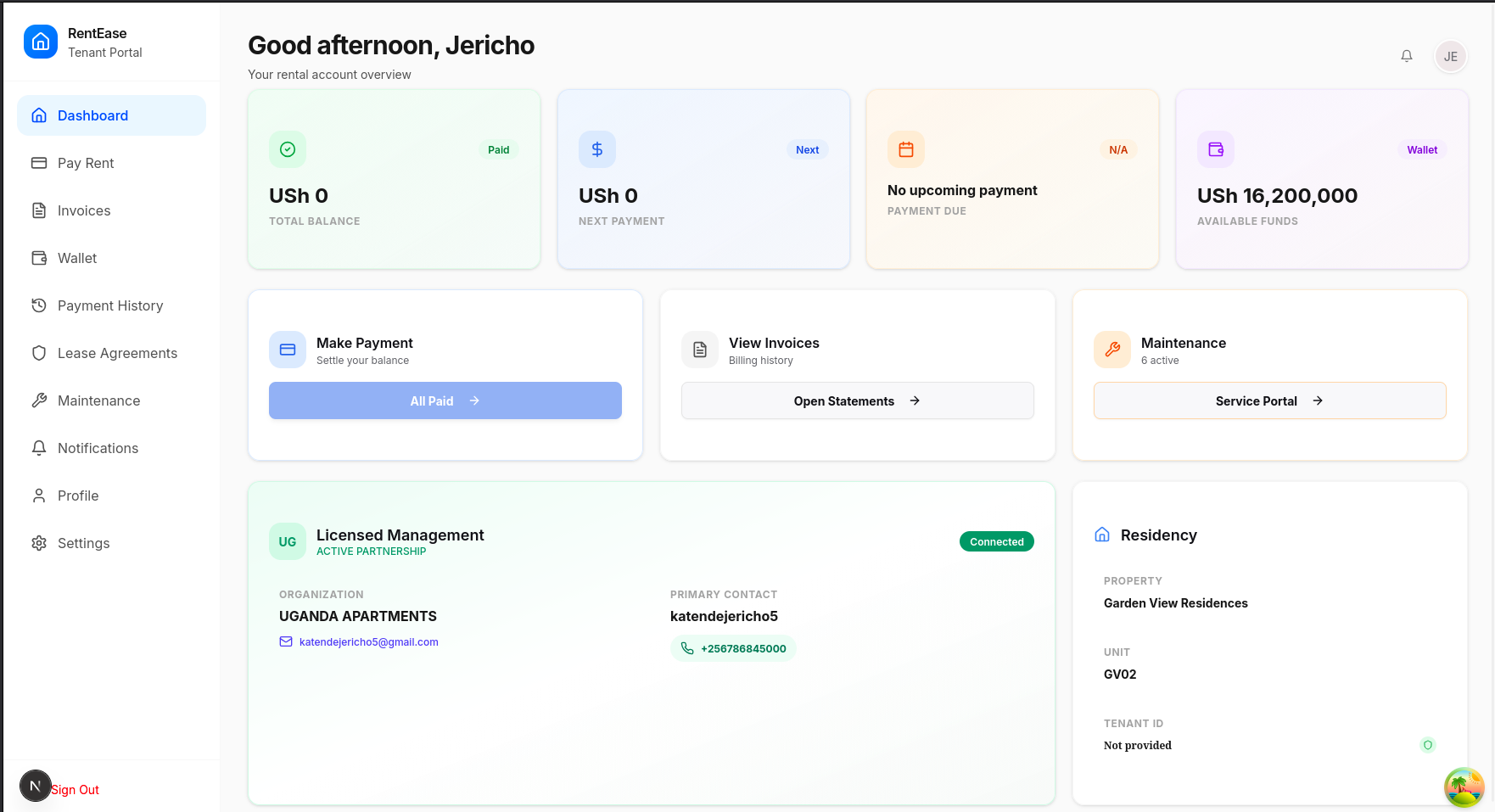
Task: Select Lease Agreements from sidebar
Action: tap(117, 353)
